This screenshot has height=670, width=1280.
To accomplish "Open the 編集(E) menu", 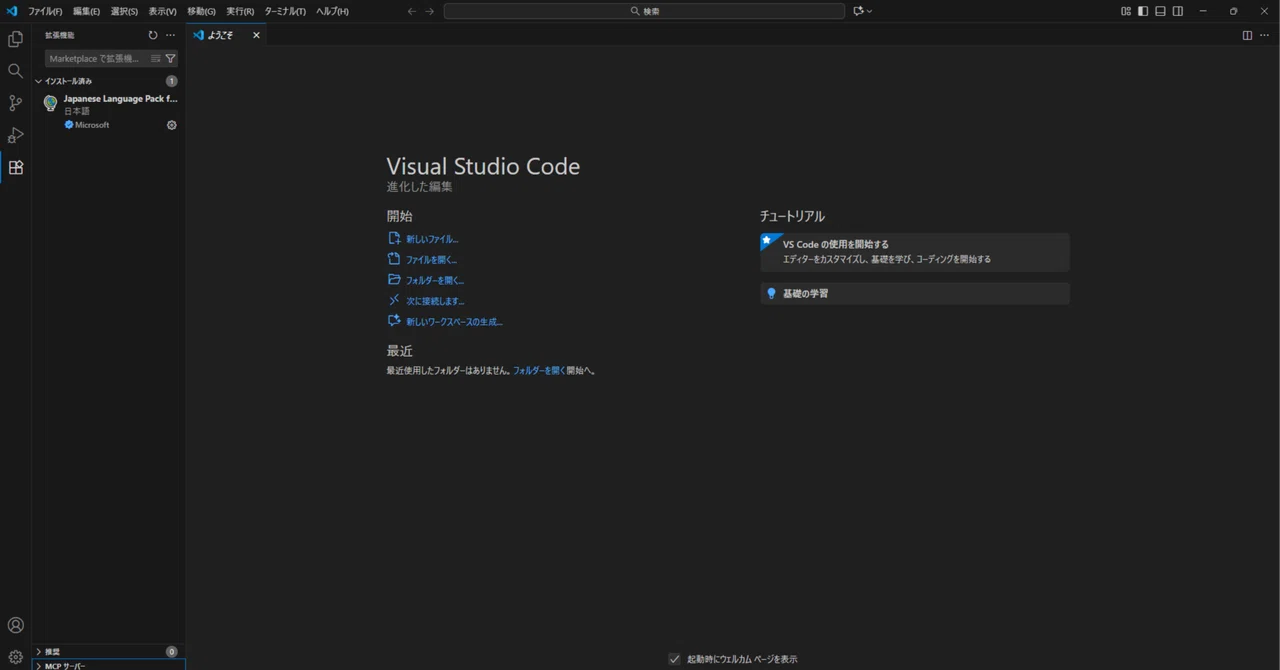I will tap(86, 11).
